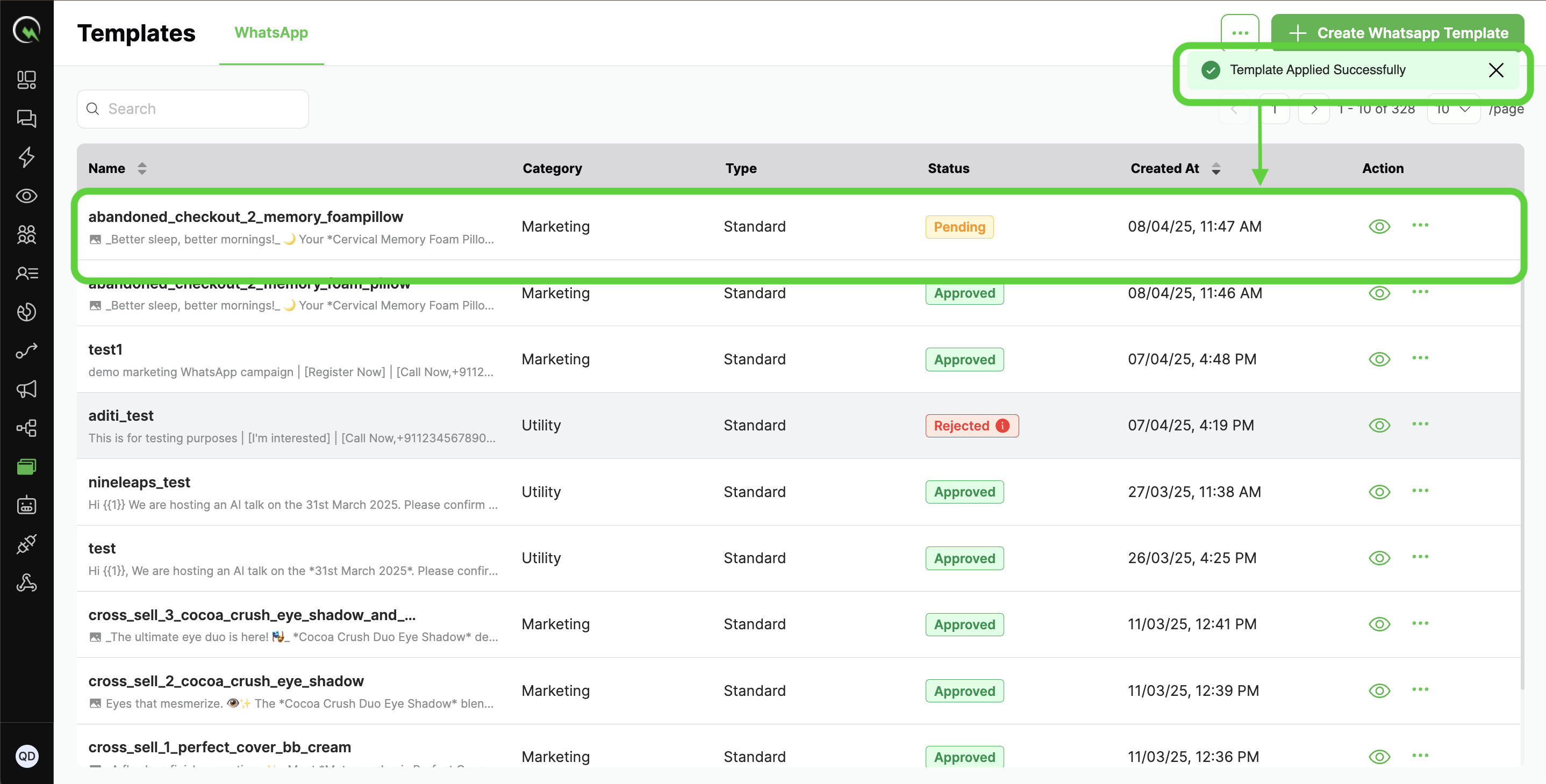Preview the test1 template with eye icon

click(1379, 359)
